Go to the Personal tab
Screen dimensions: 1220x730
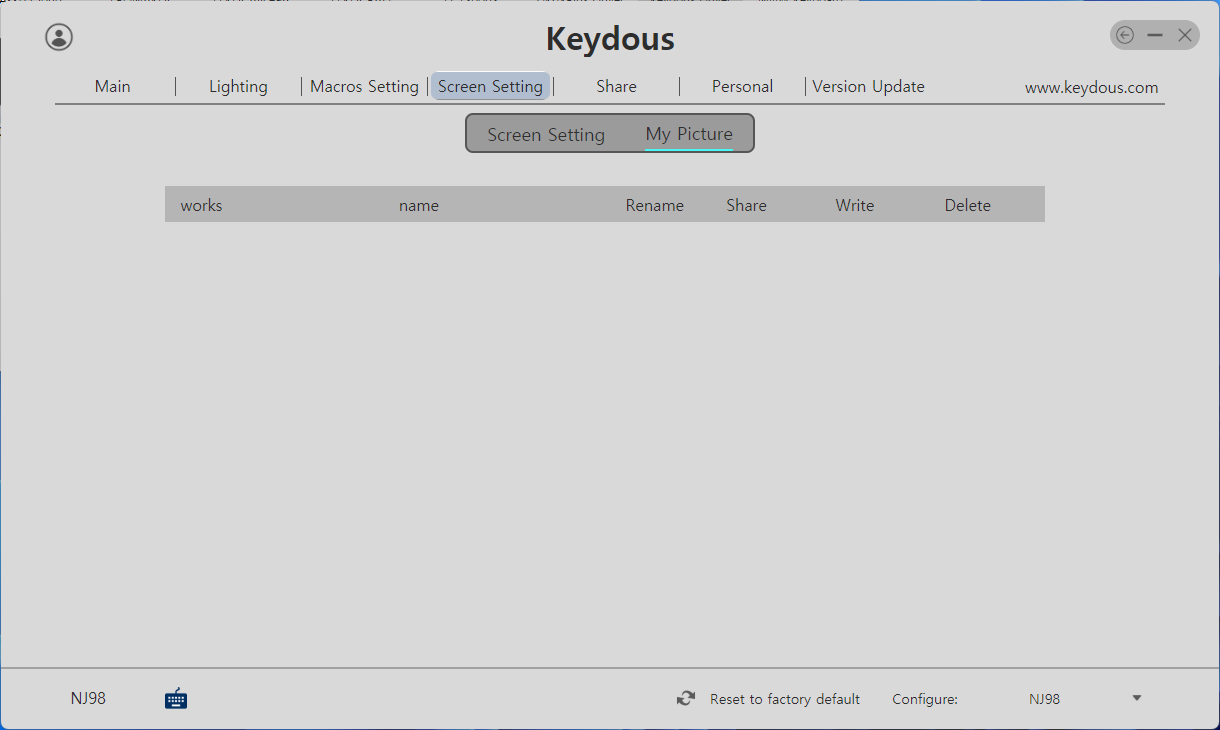pos(742,86)
